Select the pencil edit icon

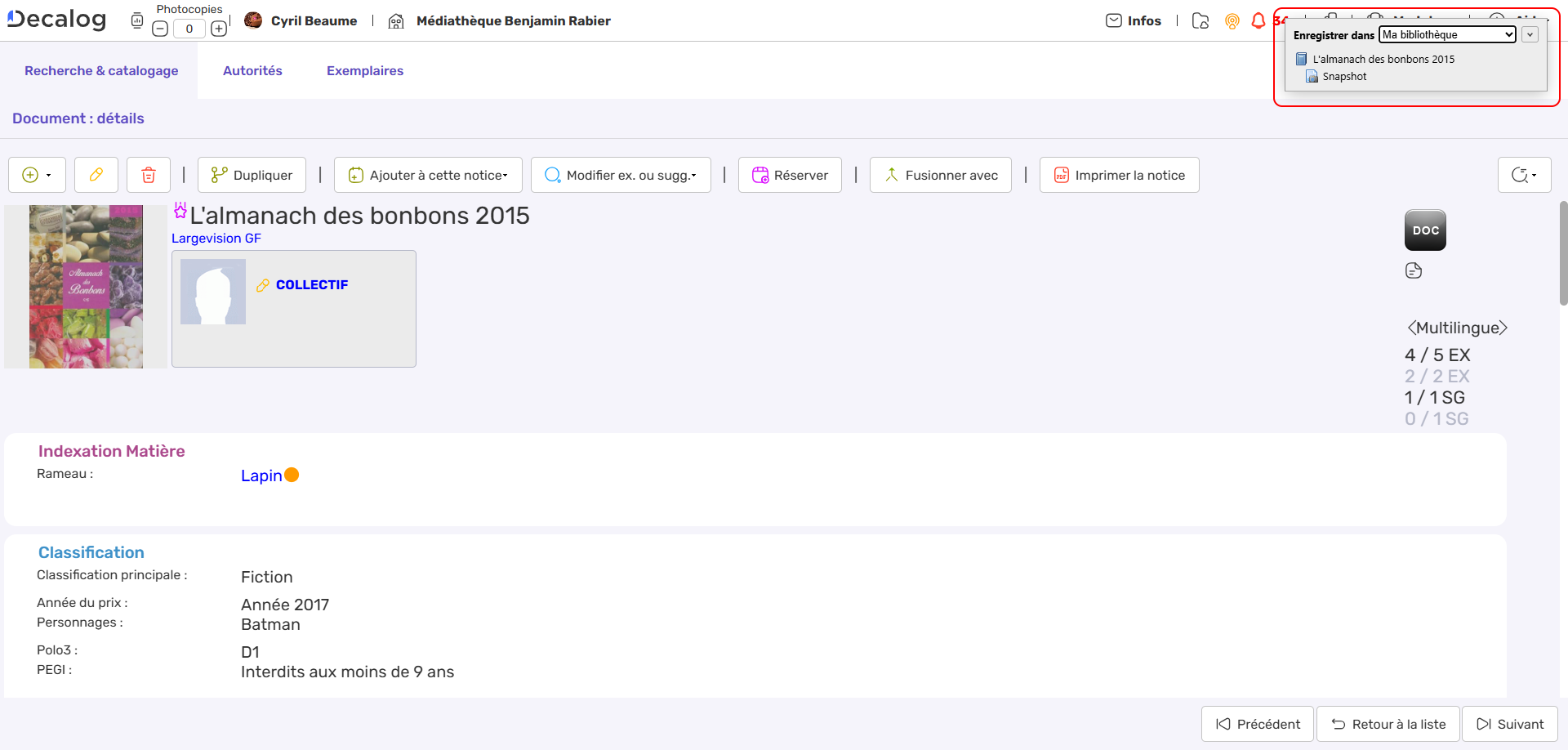[96, 174]
